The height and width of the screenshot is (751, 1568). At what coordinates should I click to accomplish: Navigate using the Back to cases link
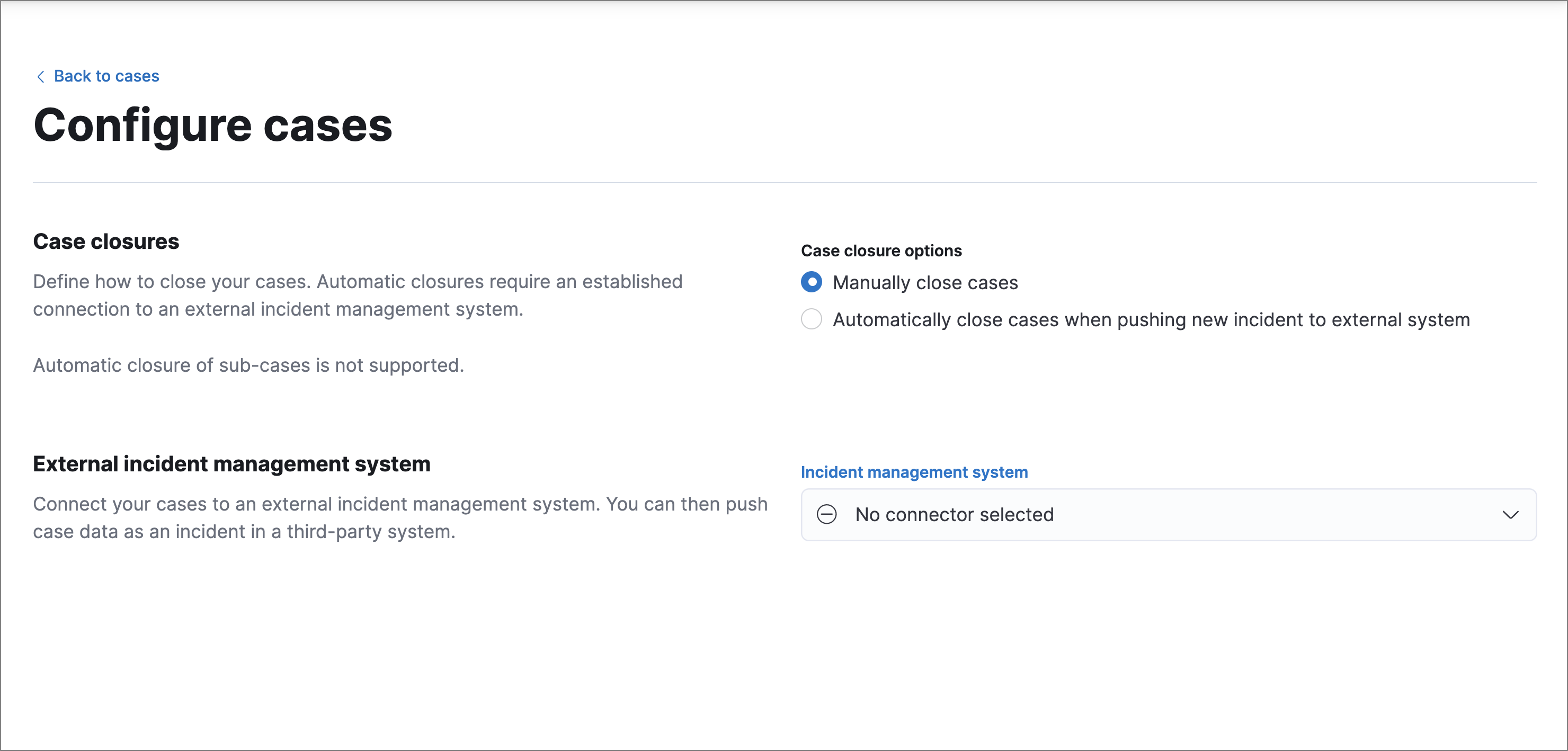click(x=106, y=75)
